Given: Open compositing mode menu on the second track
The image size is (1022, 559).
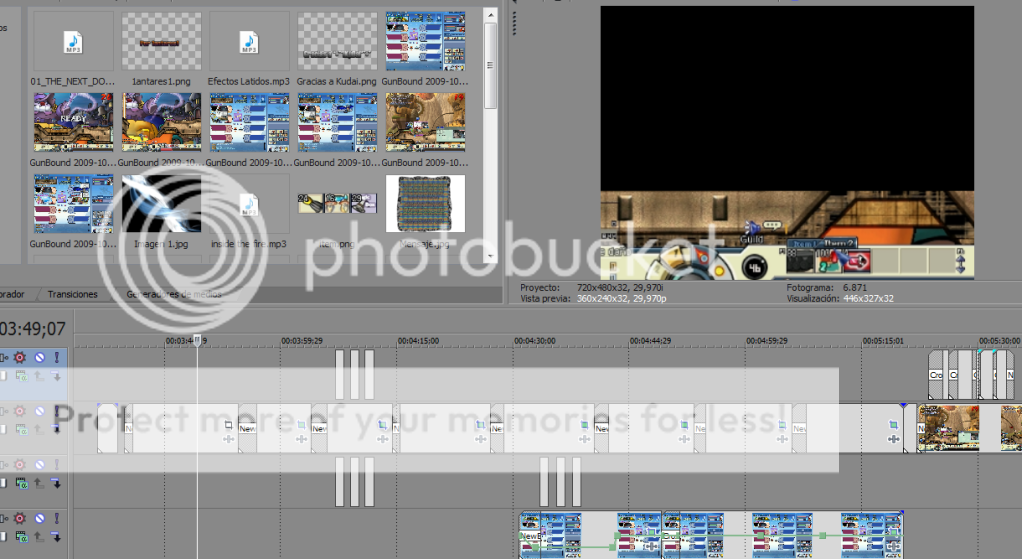Looking at the screenshot, I should click(22, 429).
